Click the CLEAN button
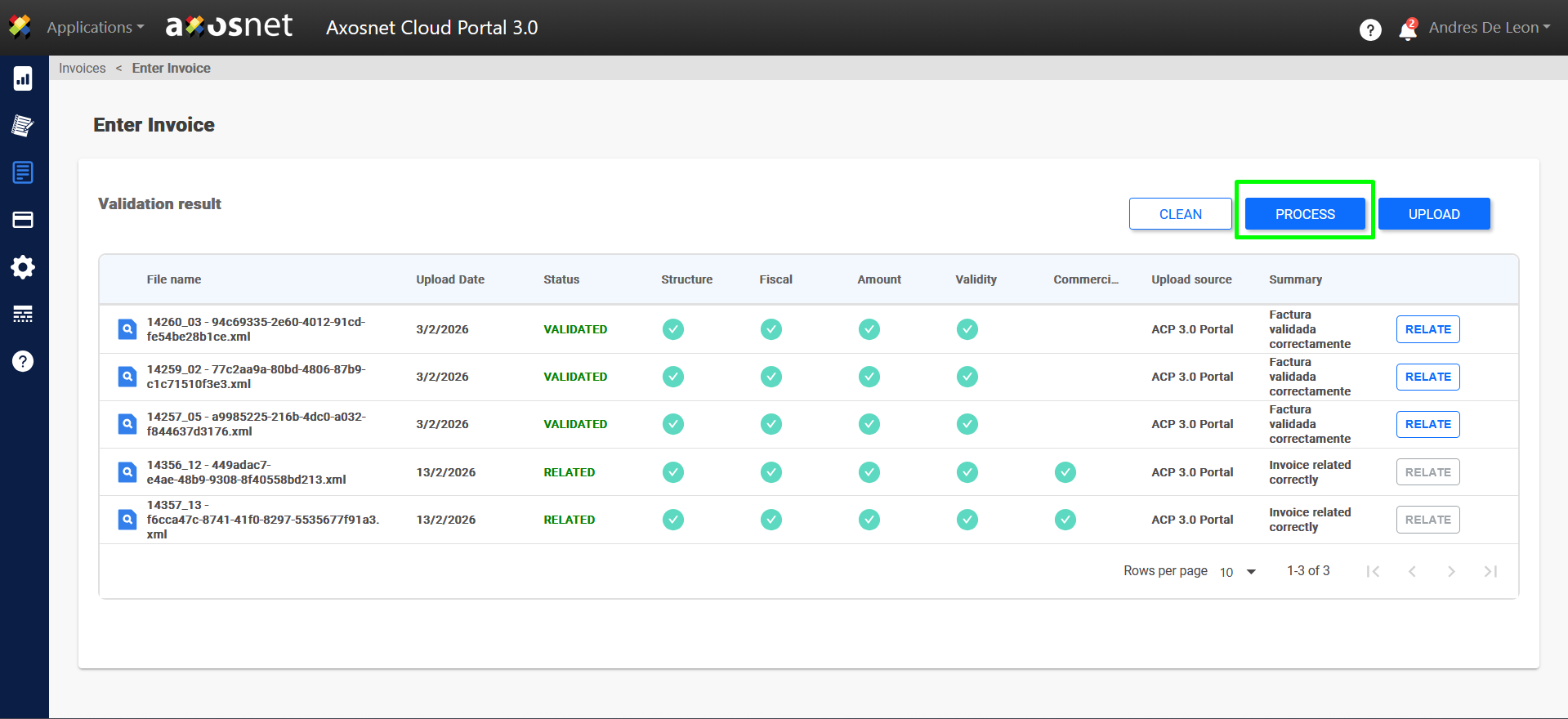 [x=1180, y=214]
